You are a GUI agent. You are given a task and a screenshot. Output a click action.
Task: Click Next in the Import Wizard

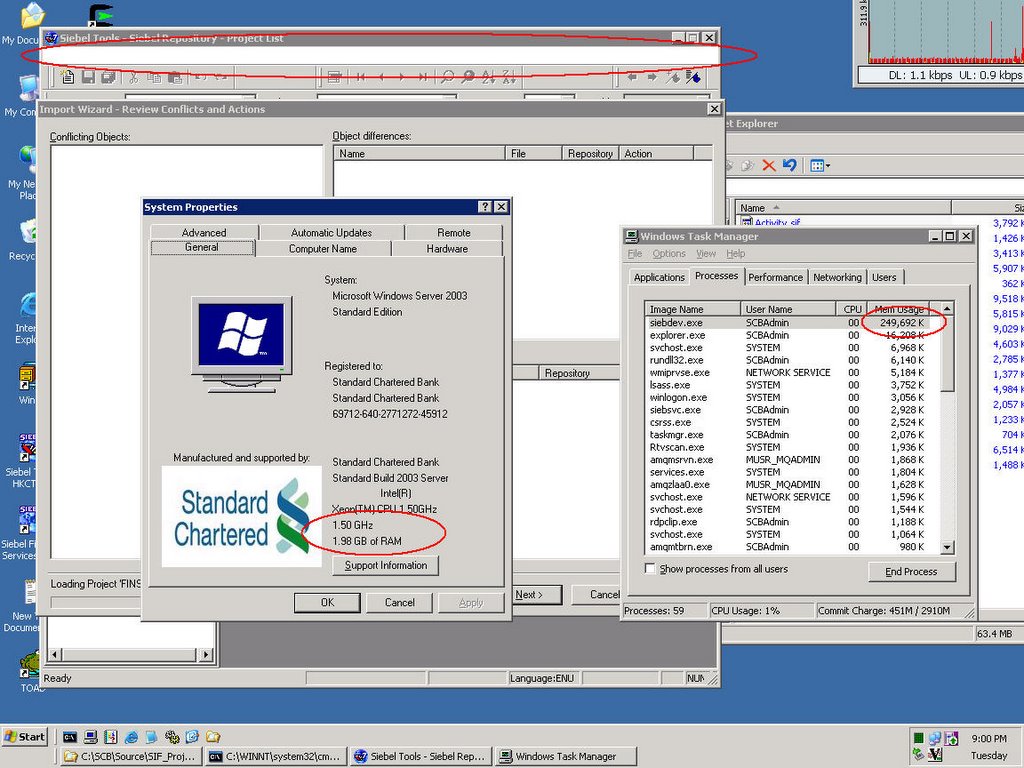(x=538, y=594)
